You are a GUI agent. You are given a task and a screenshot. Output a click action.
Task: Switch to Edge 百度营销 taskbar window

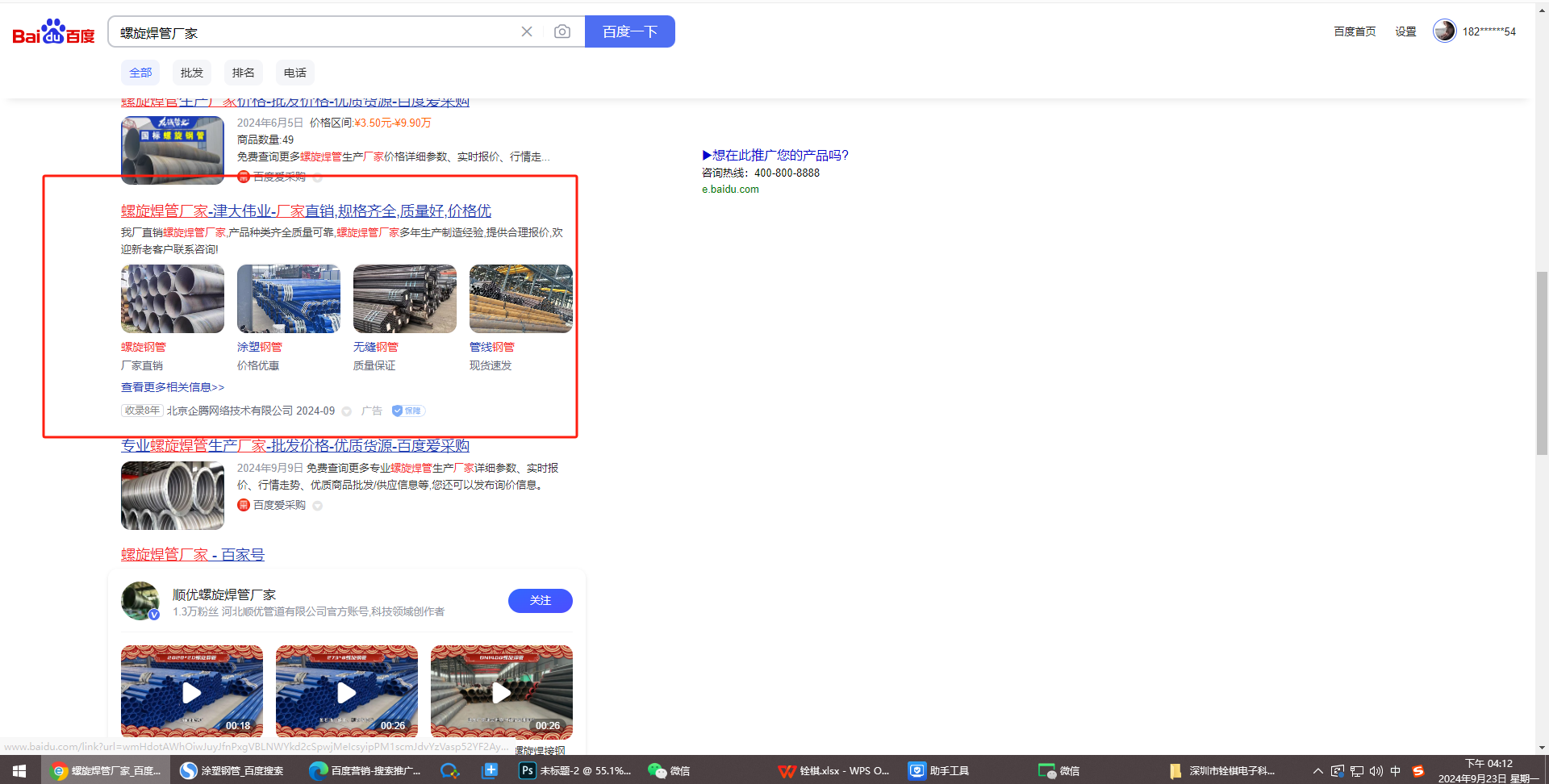tap(365, 770)
